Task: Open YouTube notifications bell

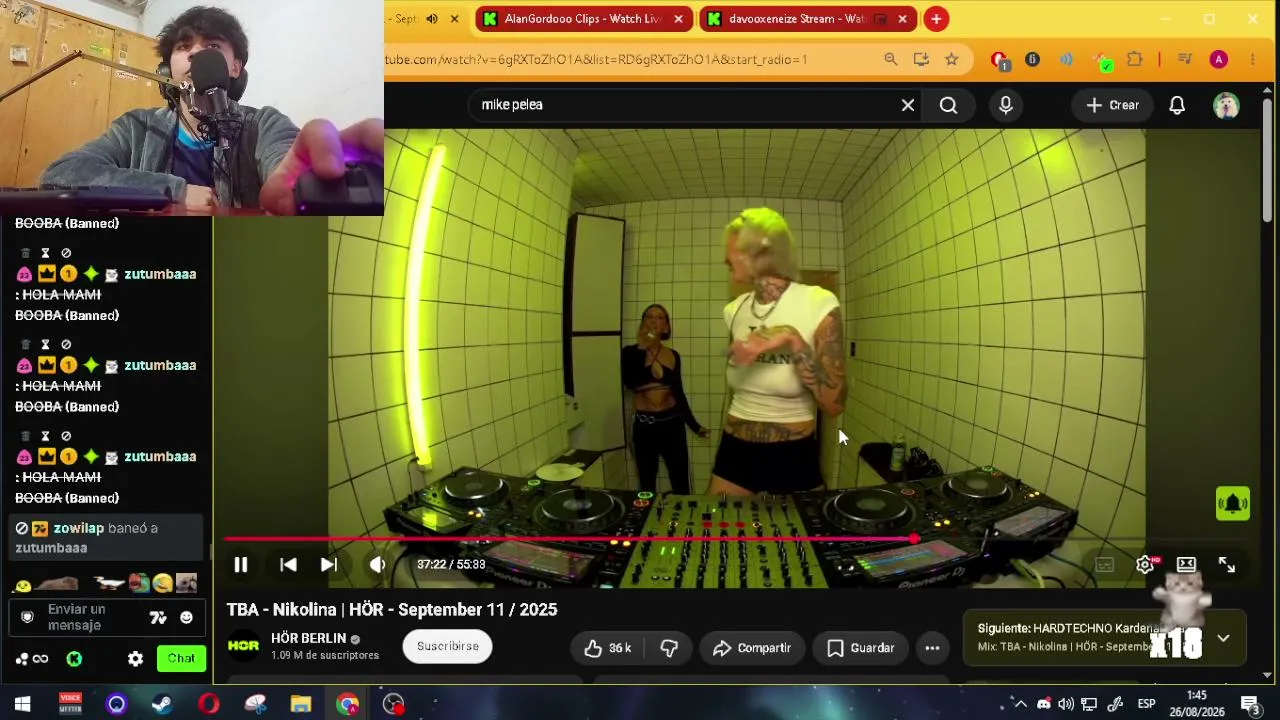Action: click(x=1177, y=105)
